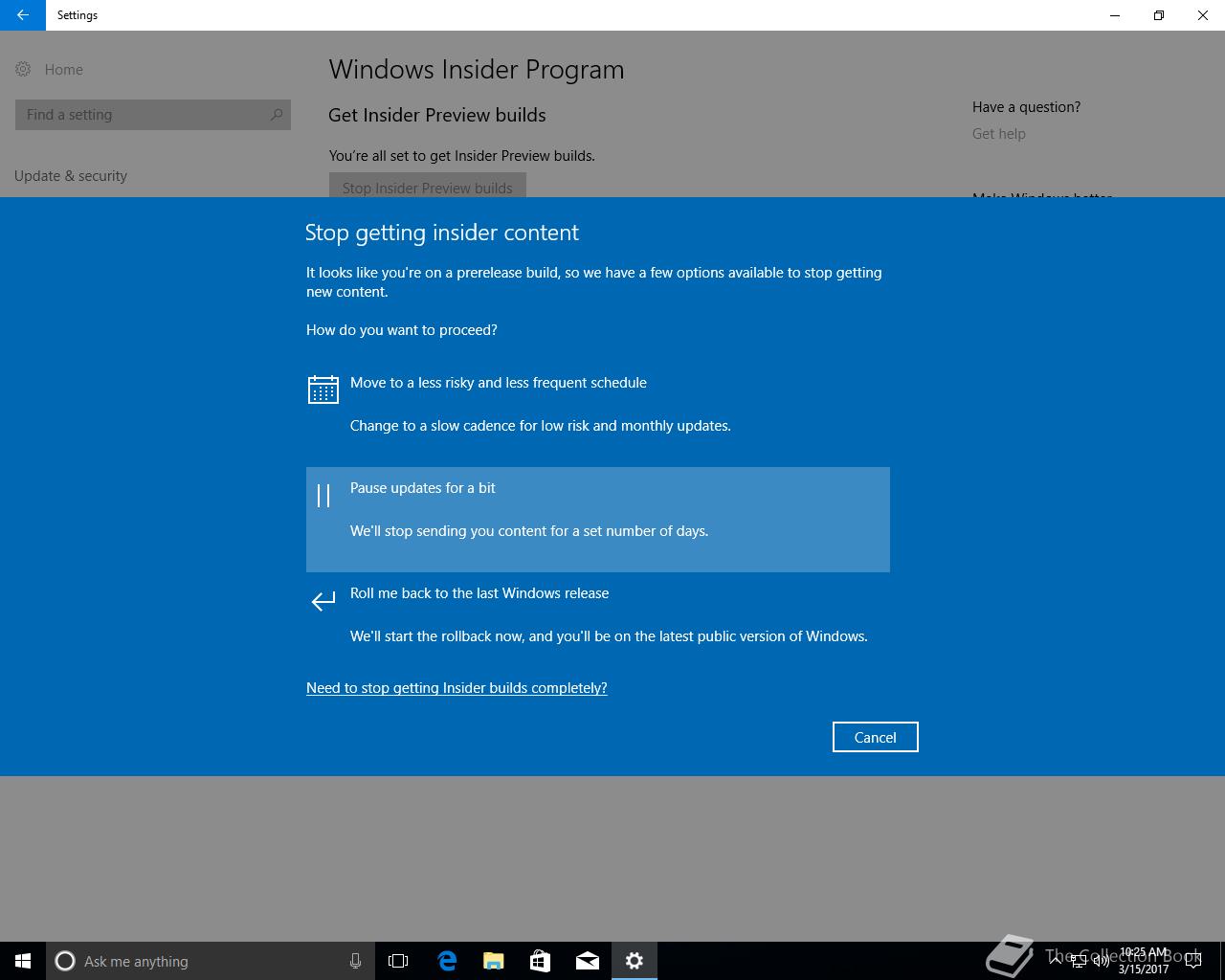The image size is (1225, 980).
Task: Select the Settings gear on taskbar
Action: (x=635, y=961)
